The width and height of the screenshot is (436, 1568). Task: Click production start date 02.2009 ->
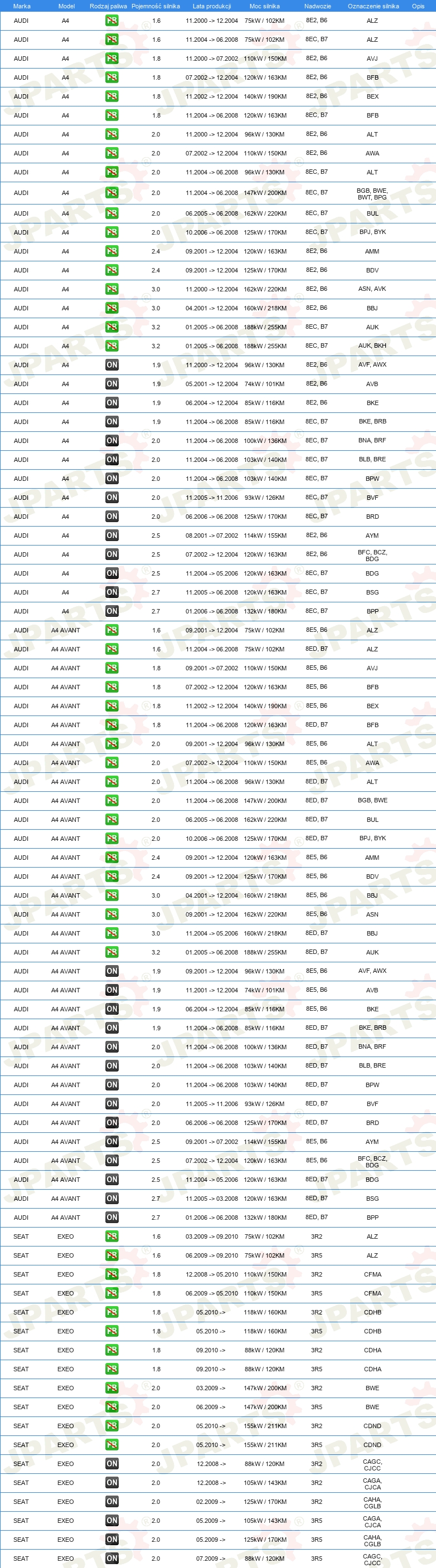[x=211, y=1502]
